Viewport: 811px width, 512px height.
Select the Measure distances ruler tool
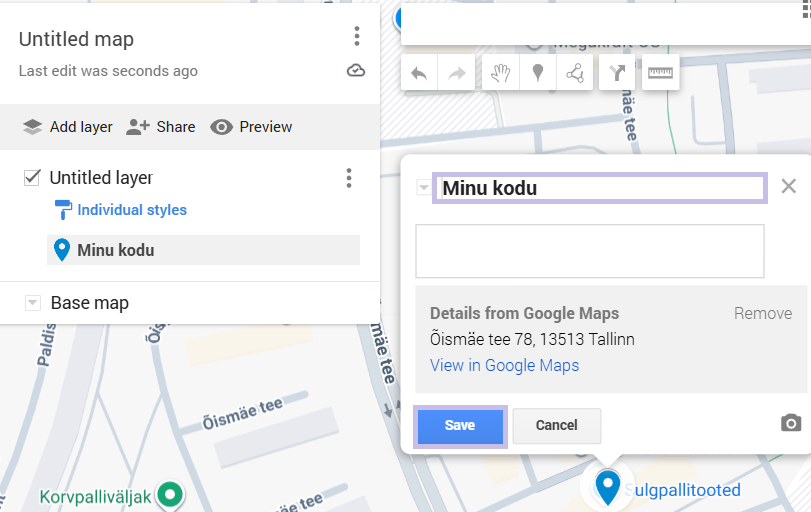coord(660,73)
